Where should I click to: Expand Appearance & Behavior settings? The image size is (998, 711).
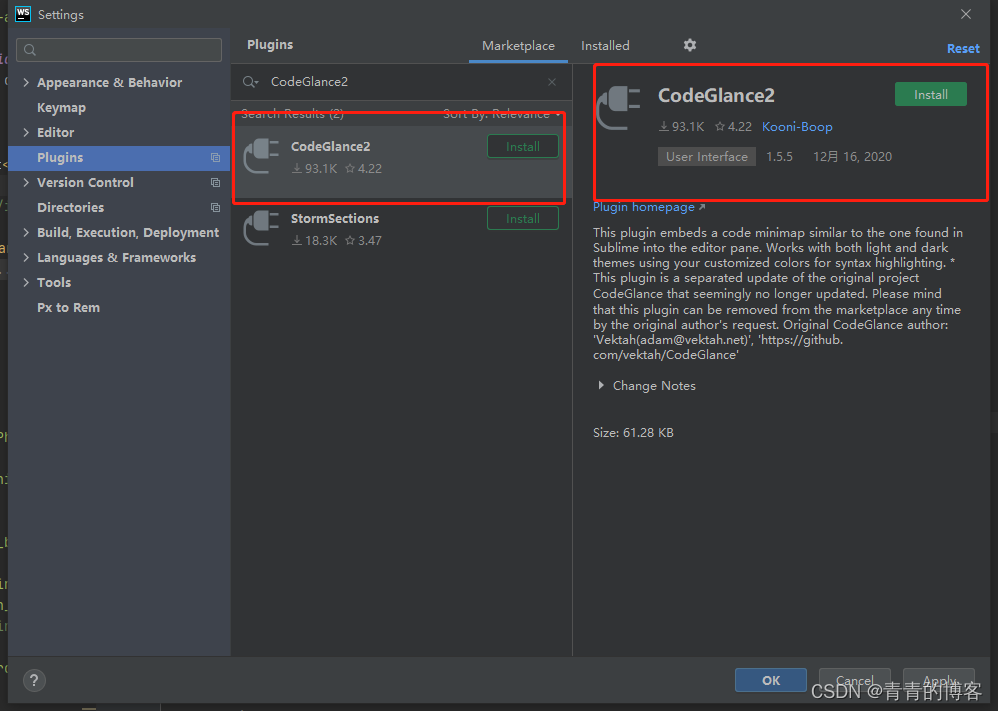coord(26,82)
